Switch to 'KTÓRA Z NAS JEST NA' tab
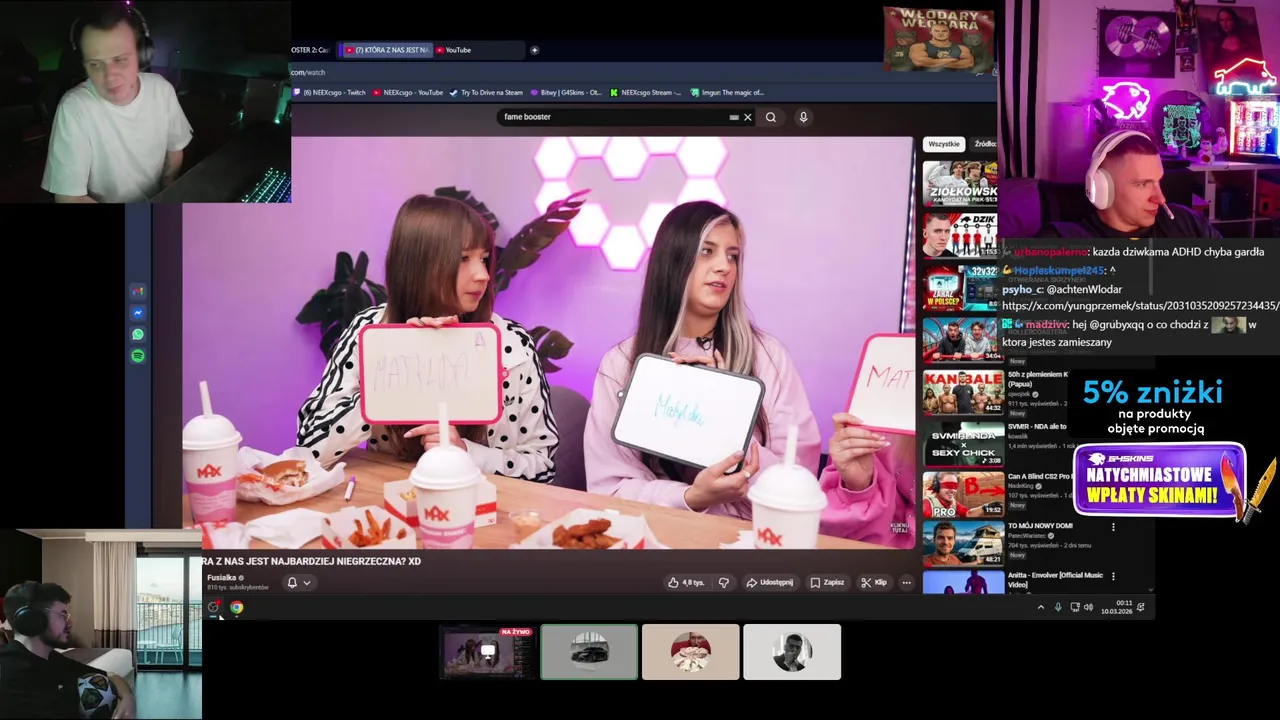This screenshot has width=1280, height=720. 386,50
